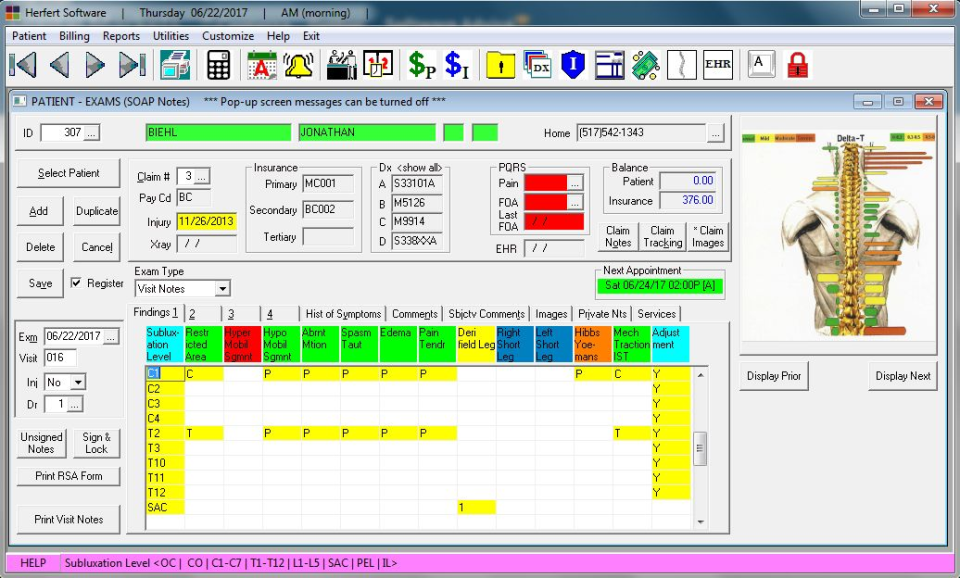Open the Dr number dropdown
The height and width of the screenshot is (578, 960).
tap(73, 404)
